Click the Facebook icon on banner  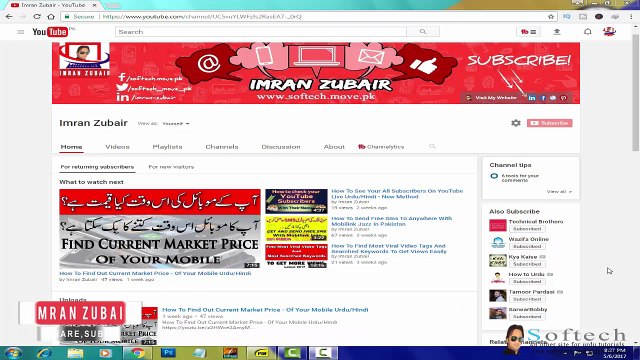point(543,98)
